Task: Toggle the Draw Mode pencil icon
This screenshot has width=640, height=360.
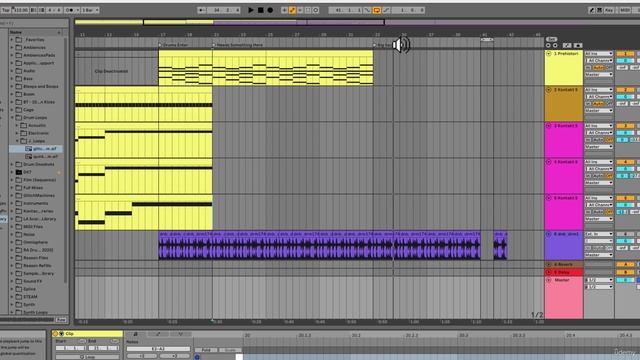Action: click(x=591, y=10)
